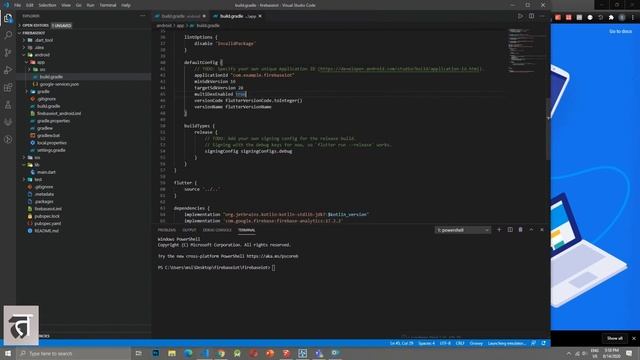This screenshot has width=640, height=360.
Task: Show hidden system tray icons
Action: tap(569, 353)
